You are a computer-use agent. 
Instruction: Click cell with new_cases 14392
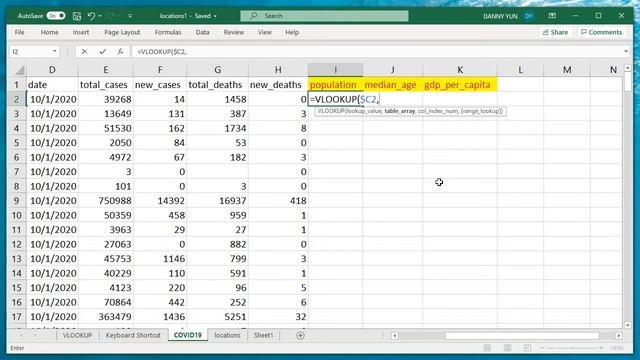point(160,200)
